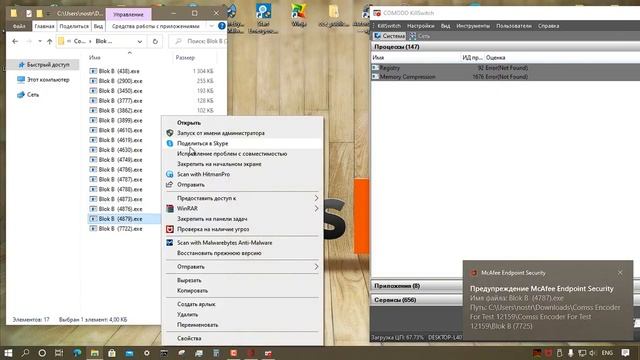Click the This PC icon in sidebar
Image resolution: width=640 pixels, height=360 pixels.
pos(21,80)
